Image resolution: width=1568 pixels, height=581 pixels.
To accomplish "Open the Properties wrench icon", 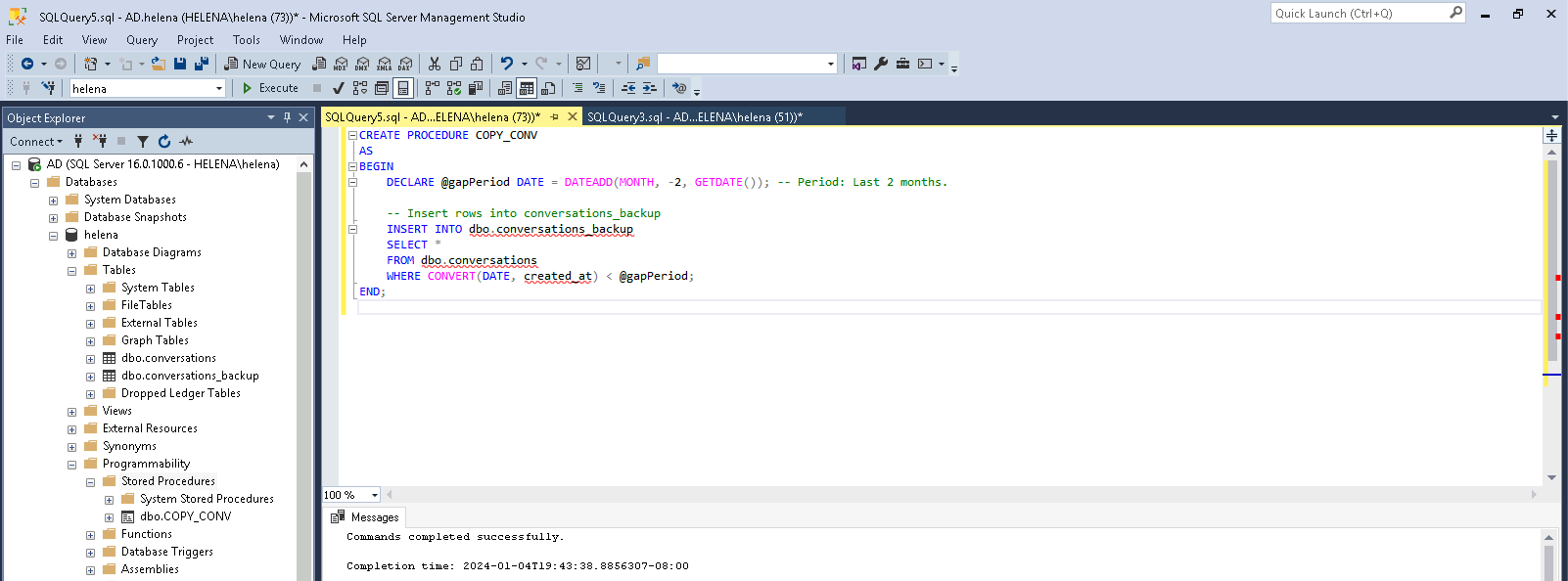I will point(881,64).
